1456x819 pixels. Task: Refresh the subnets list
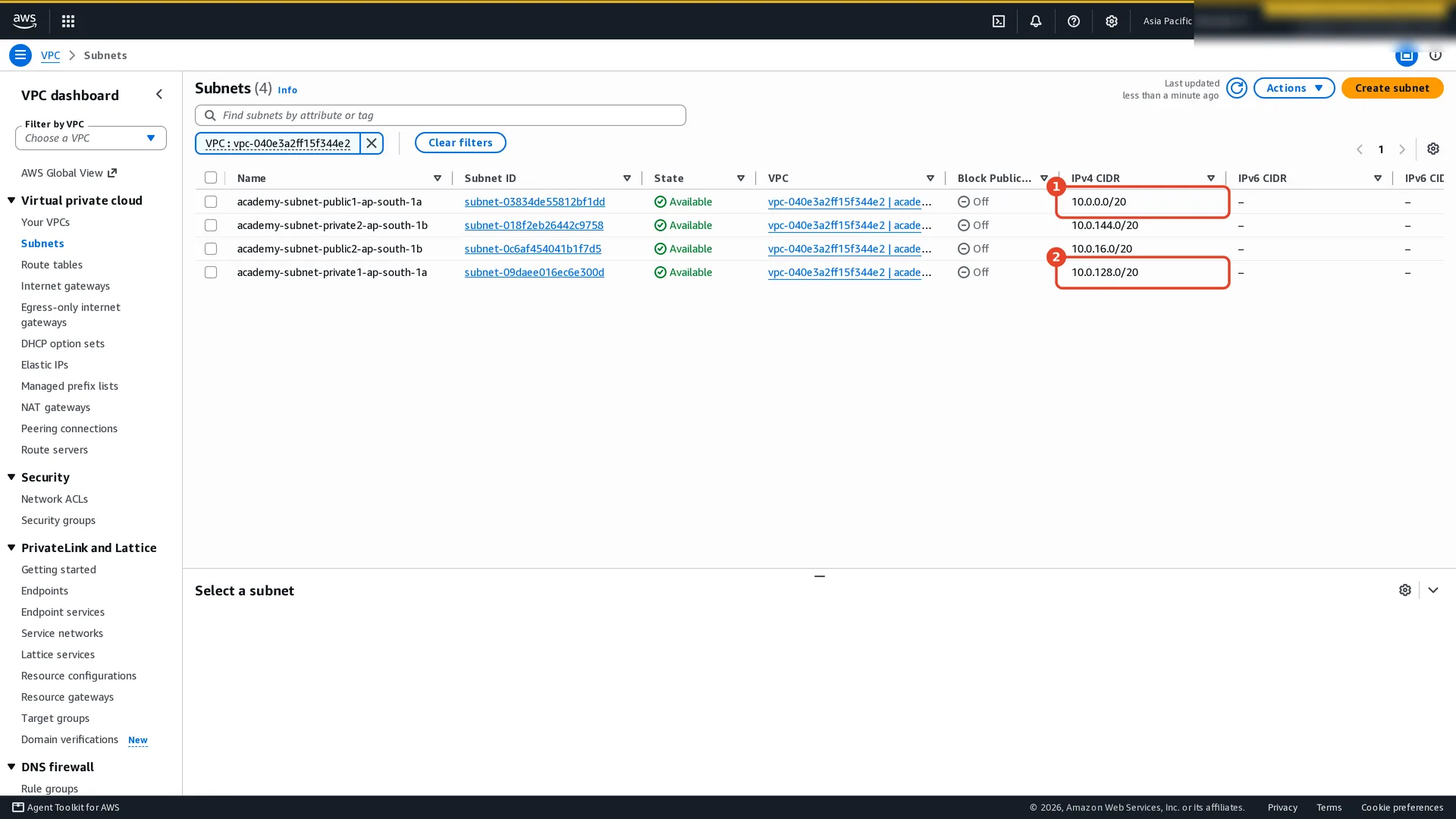pos(1237,88)
